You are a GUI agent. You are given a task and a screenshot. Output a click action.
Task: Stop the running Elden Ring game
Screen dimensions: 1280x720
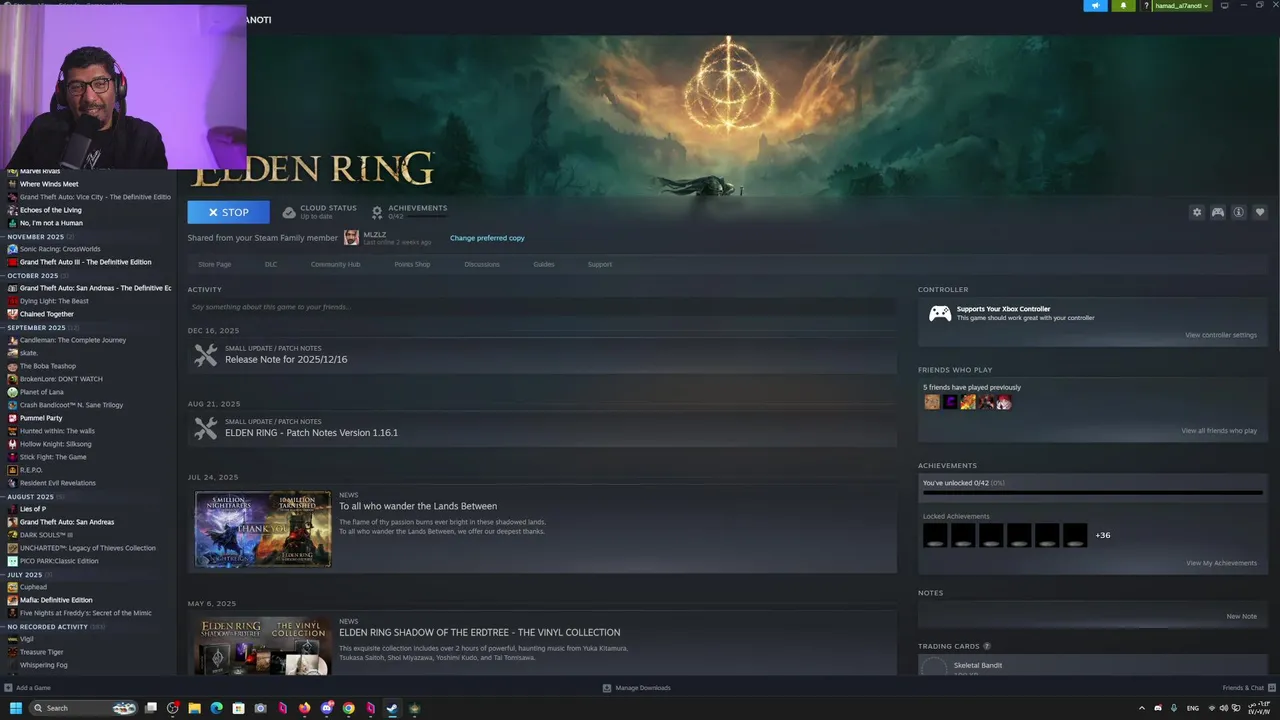[228, 212]
